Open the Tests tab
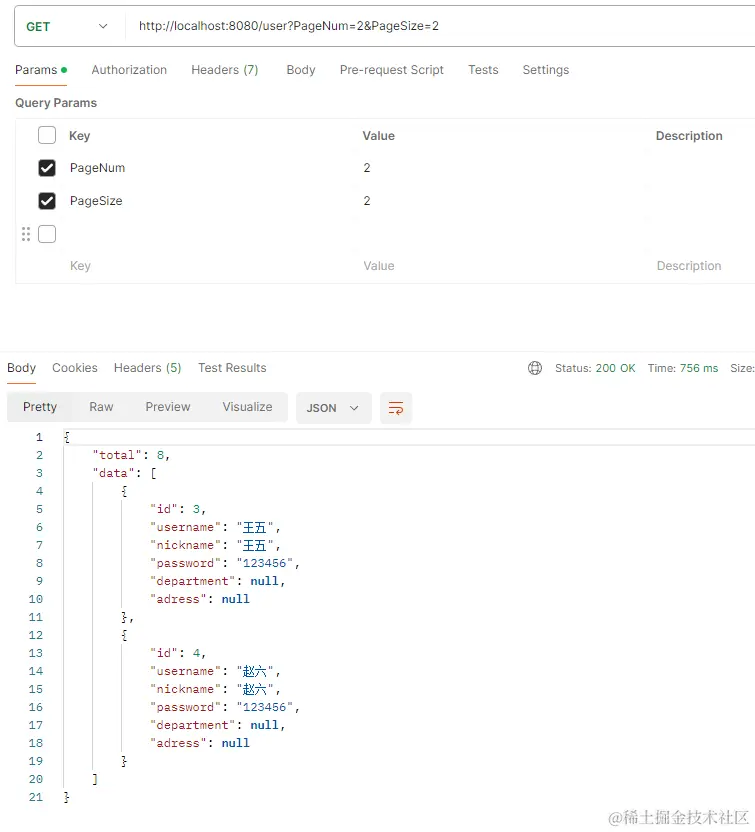Screen dimensions: 755x832 coord(483,70)
